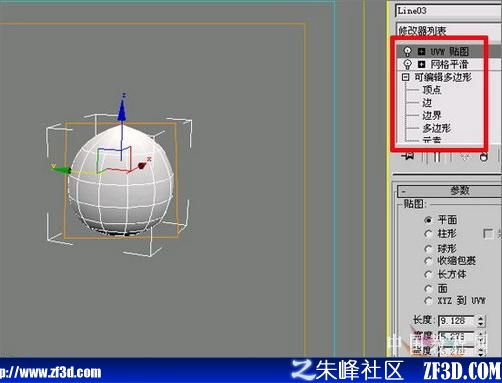
Task: Toggle the 网格平滑 modifier lightbulb
Action: point(407,64)
